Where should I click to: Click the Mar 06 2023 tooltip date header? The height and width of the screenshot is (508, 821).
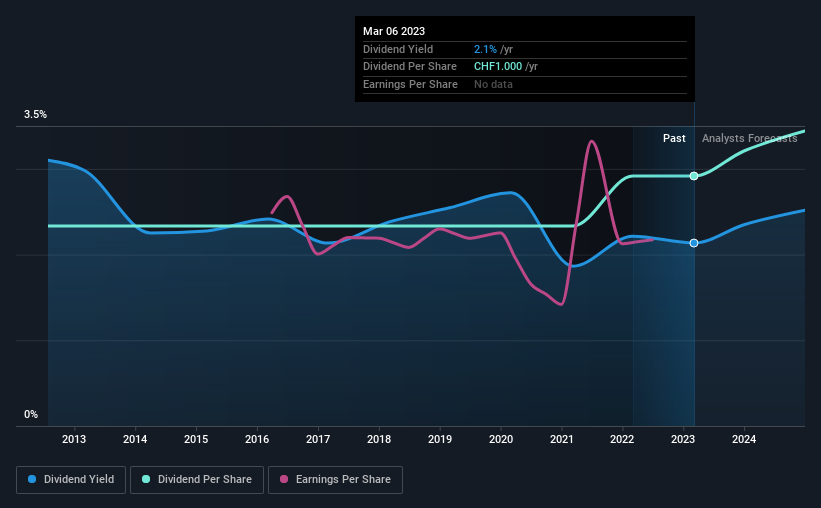point(394,31)
